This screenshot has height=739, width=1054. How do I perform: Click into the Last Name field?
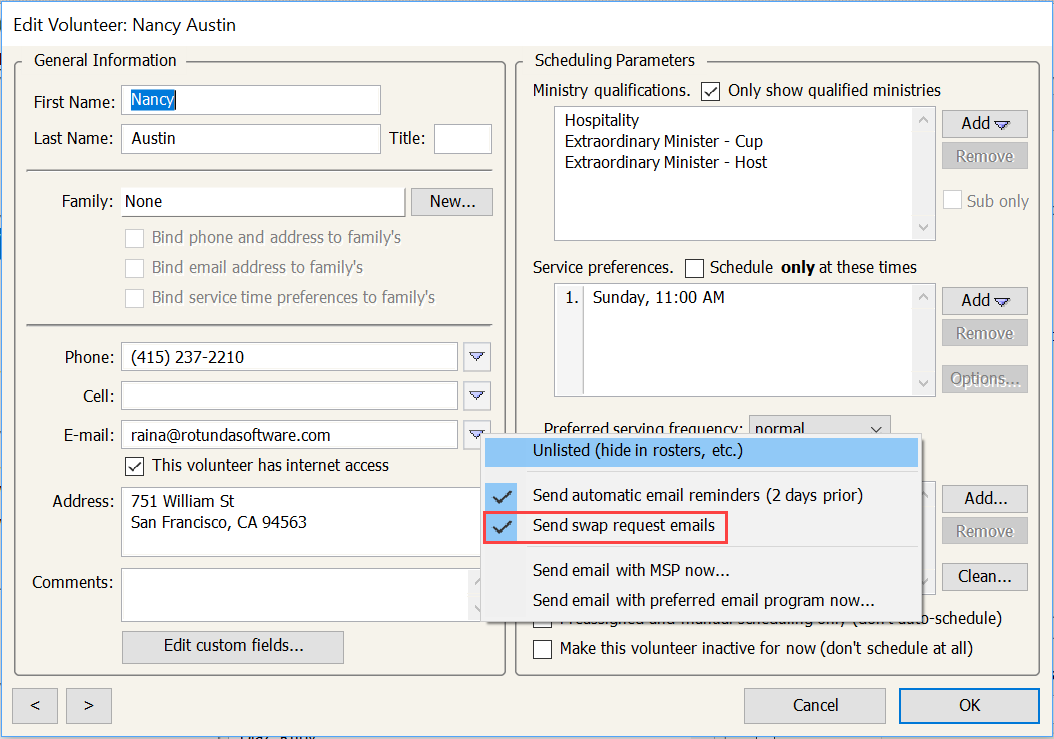pyautogui.click(x=250, y=139)
